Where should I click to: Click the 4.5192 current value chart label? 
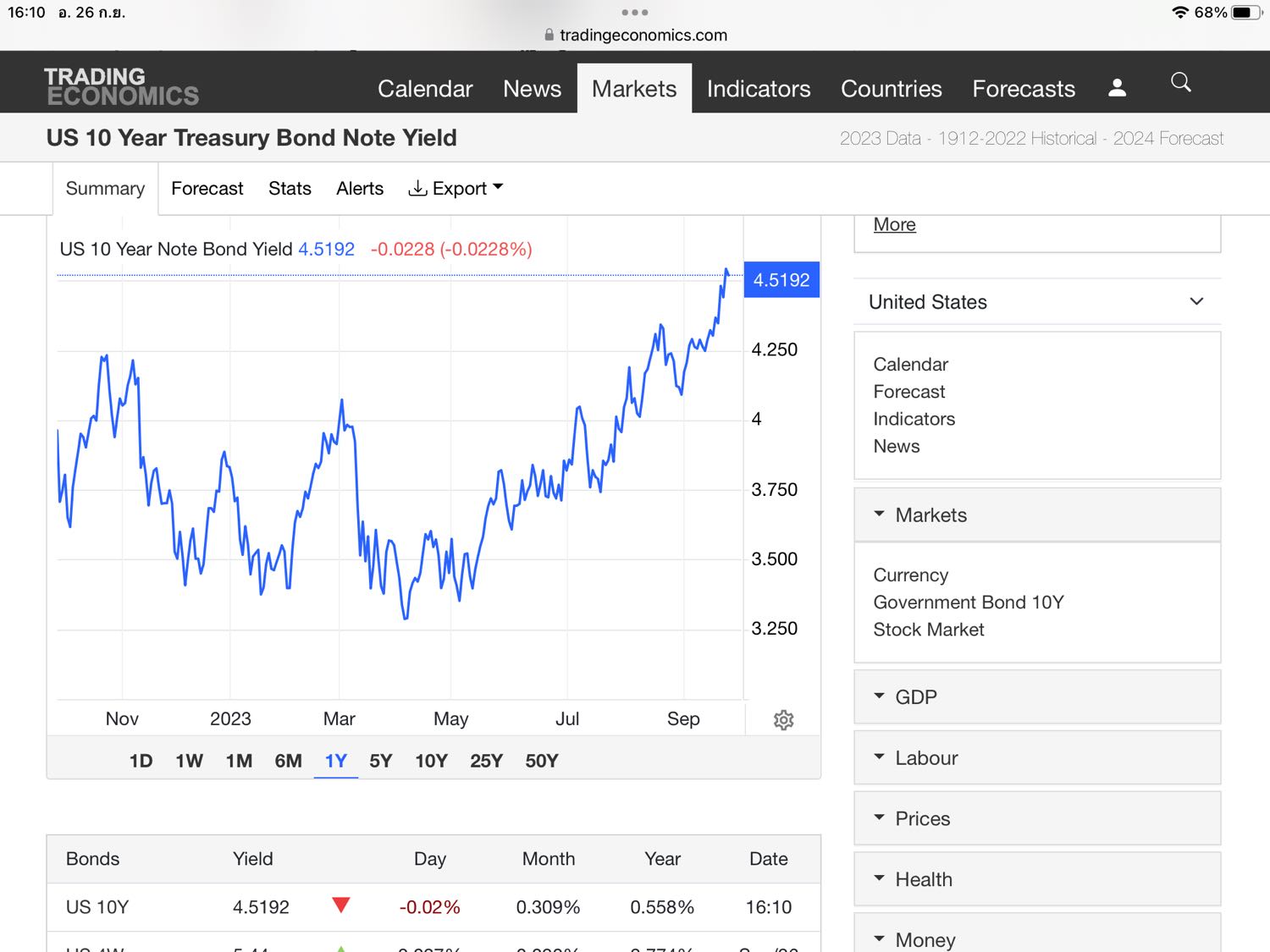click(781, 280)
